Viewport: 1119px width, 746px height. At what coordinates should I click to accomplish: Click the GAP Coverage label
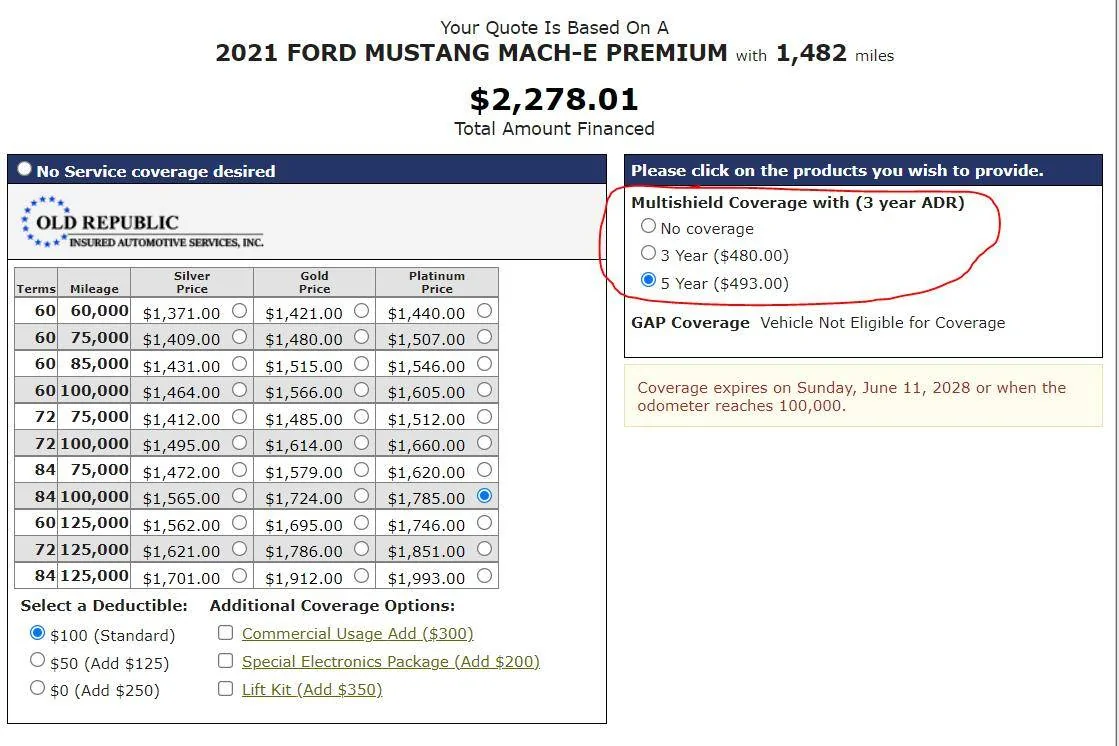(x=690, y=323)
